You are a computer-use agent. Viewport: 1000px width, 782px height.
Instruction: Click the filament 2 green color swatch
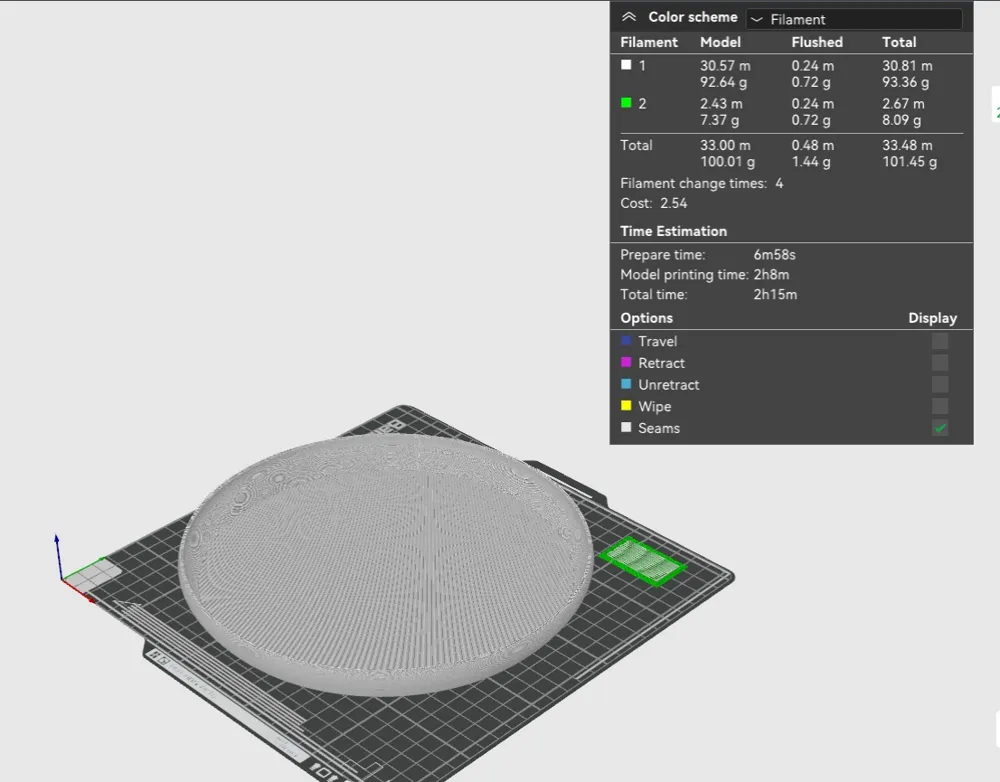[626, 103]
